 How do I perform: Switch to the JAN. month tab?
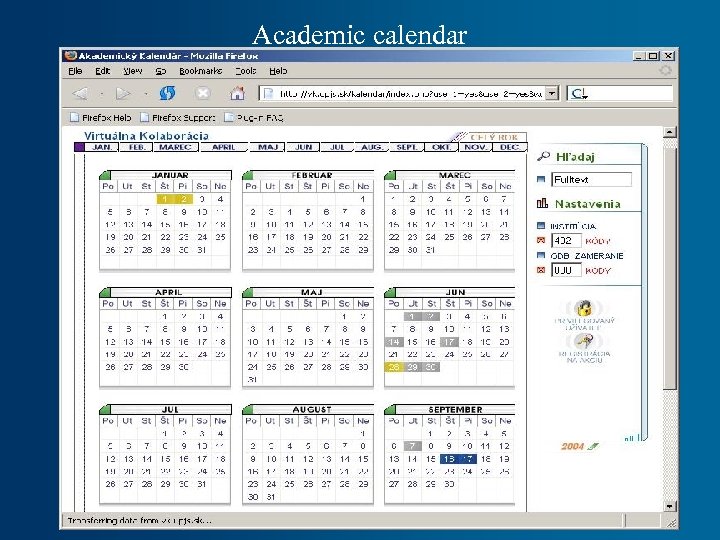[x=102, y=147]
